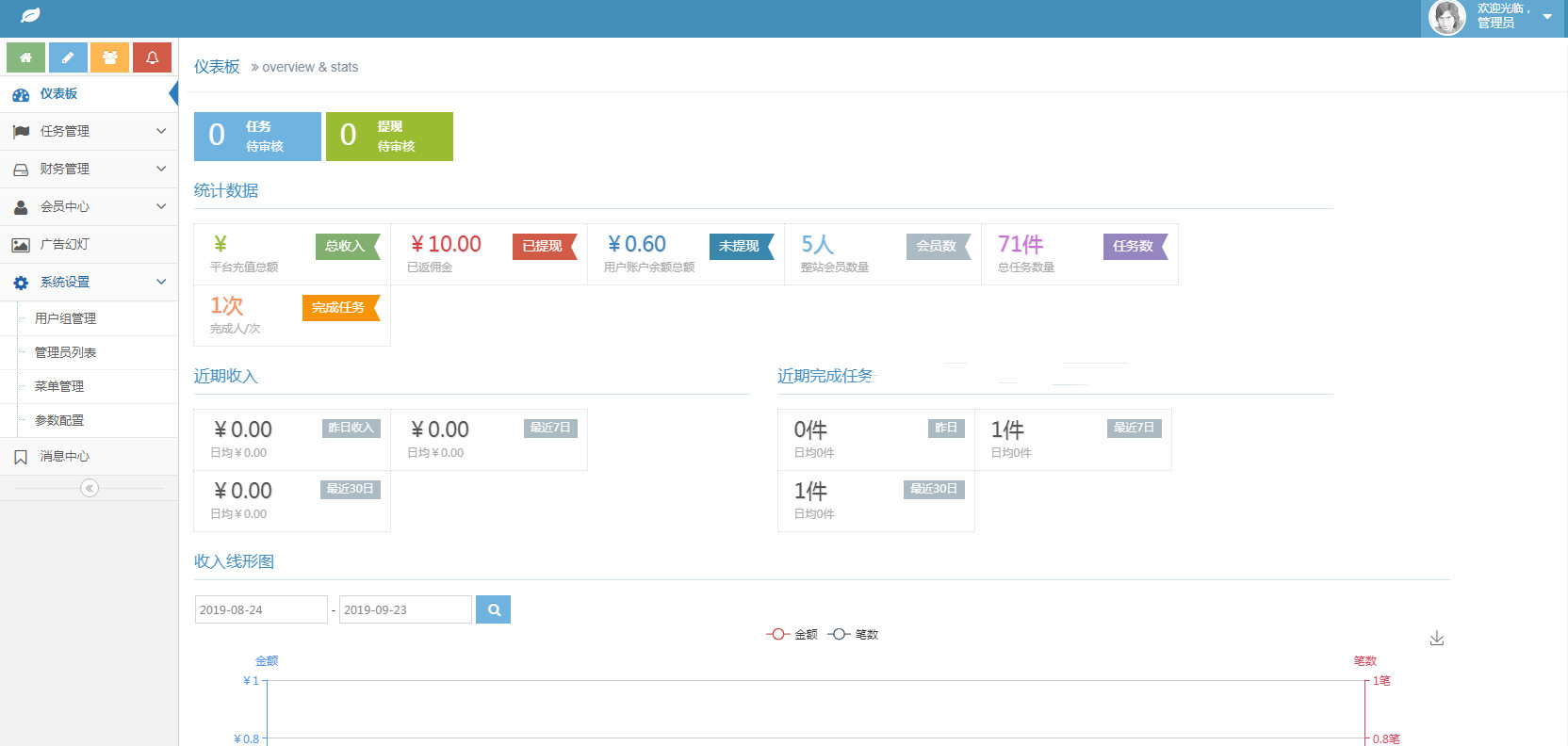Viewport: 1568px width, 746px height.
Task: Click the blue pencil edit icon button
Action: click(68, 57)
